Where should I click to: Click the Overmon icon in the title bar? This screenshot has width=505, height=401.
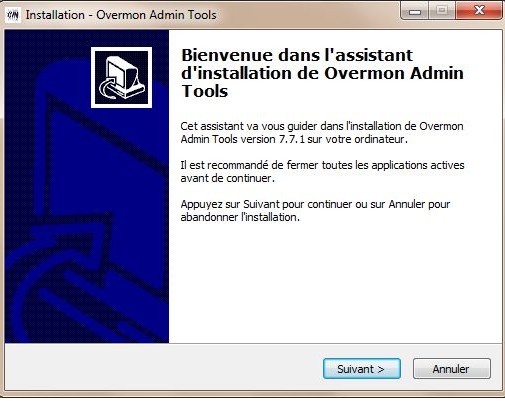coord(13,15)
